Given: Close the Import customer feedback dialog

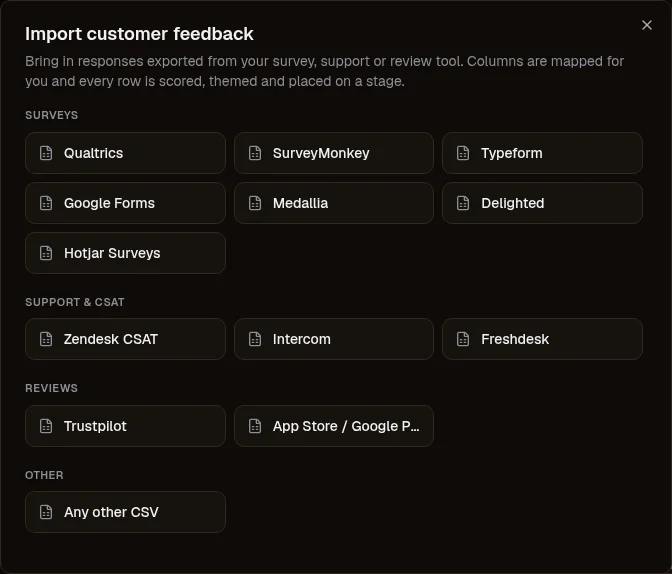Looking at the screenshot, I should coord(647,25).
